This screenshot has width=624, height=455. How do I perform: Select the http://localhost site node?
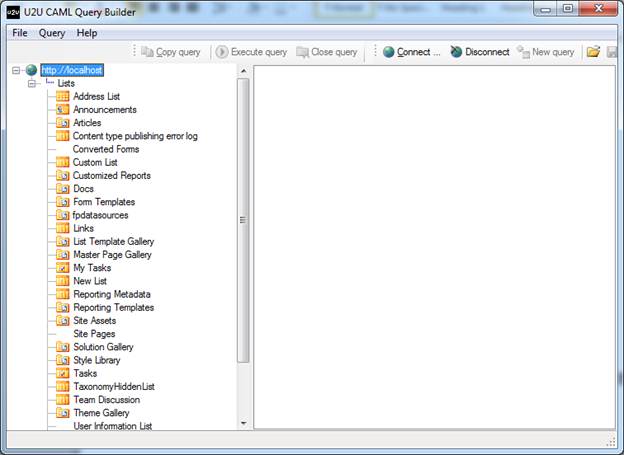[72, 70]
